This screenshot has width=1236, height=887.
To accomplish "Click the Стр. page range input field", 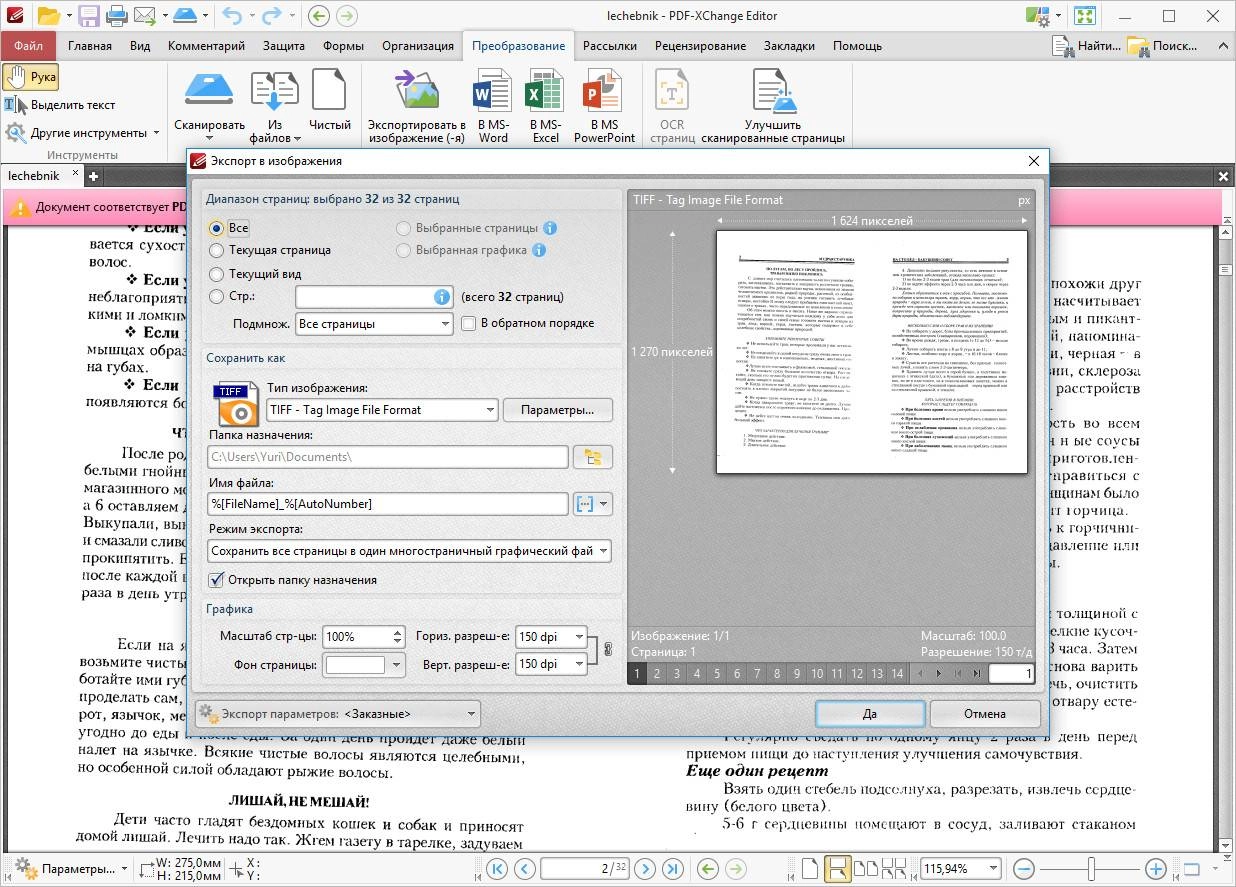I will click(x=374, y=297).
